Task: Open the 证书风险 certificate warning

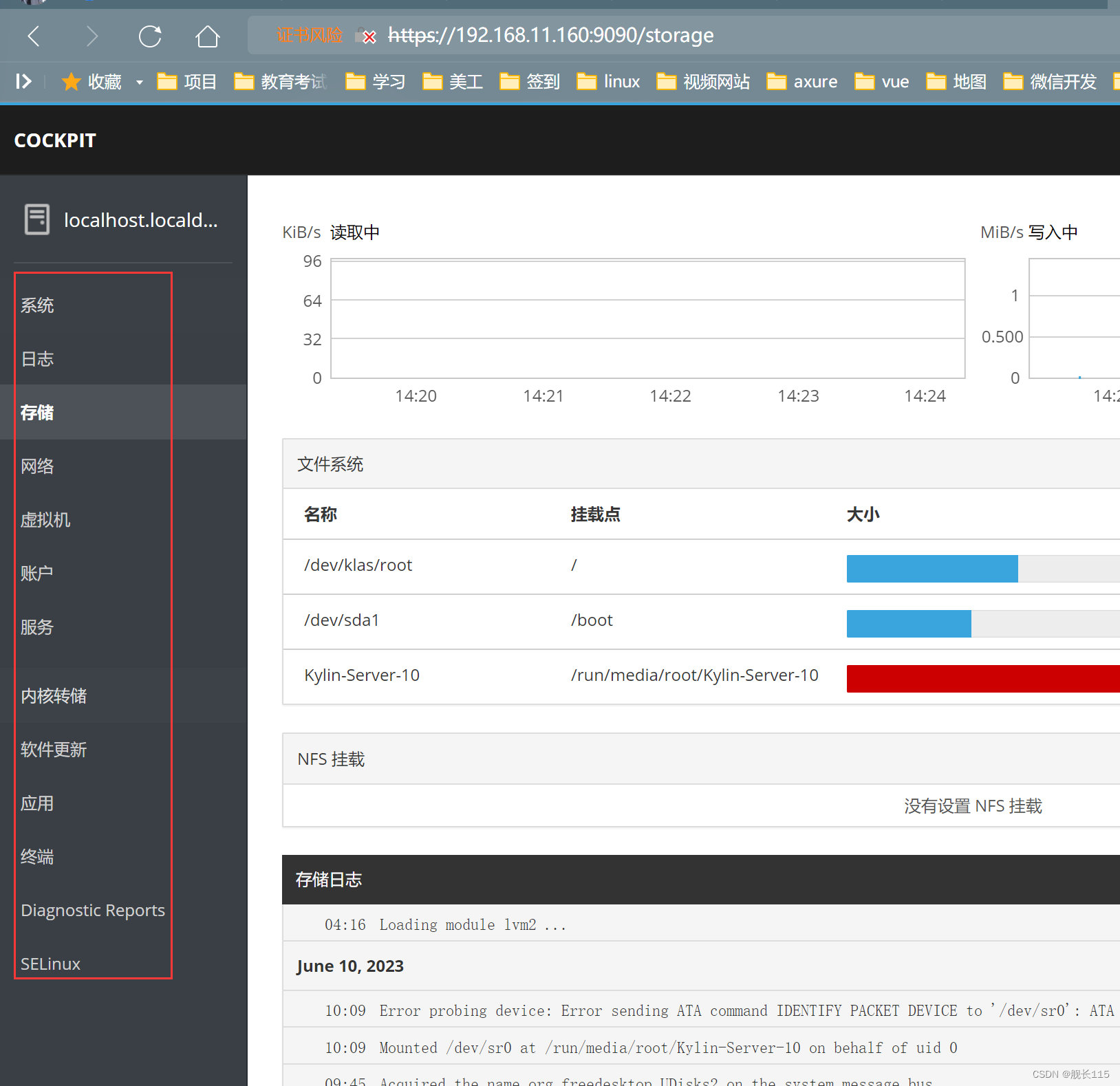Action: tap(310, 35)
